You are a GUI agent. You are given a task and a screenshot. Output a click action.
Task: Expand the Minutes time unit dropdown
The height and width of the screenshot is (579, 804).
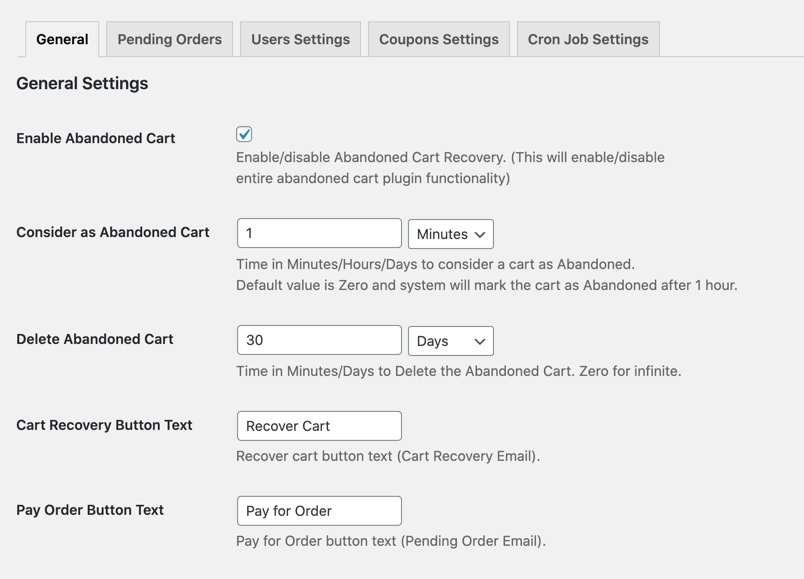[x=451, y=234]
